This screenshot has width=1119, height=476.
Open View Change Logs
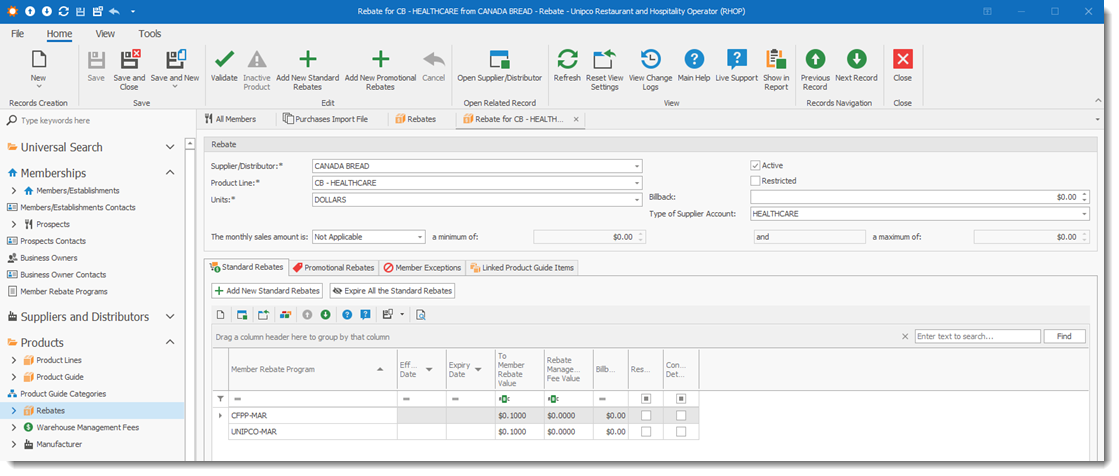(x=650, y=60)
